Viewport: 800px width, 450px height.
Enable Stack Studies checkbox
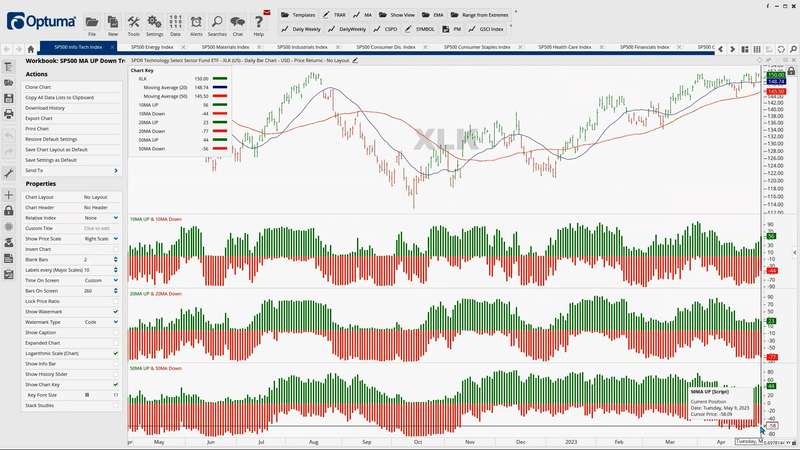[x=116, y=406]
